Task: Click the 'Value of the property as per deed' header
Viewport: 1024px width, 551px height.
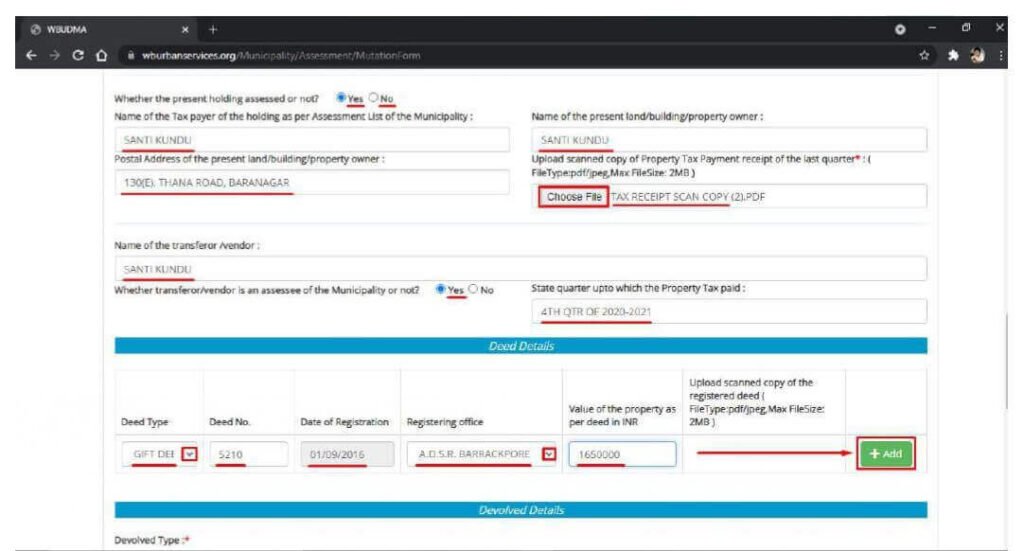Action: [622, 415]
